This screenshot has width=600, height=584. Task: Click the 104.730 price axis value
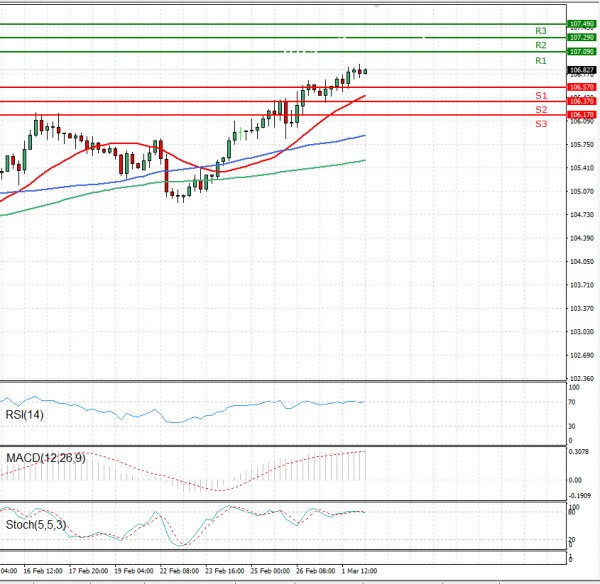[582, 215]
